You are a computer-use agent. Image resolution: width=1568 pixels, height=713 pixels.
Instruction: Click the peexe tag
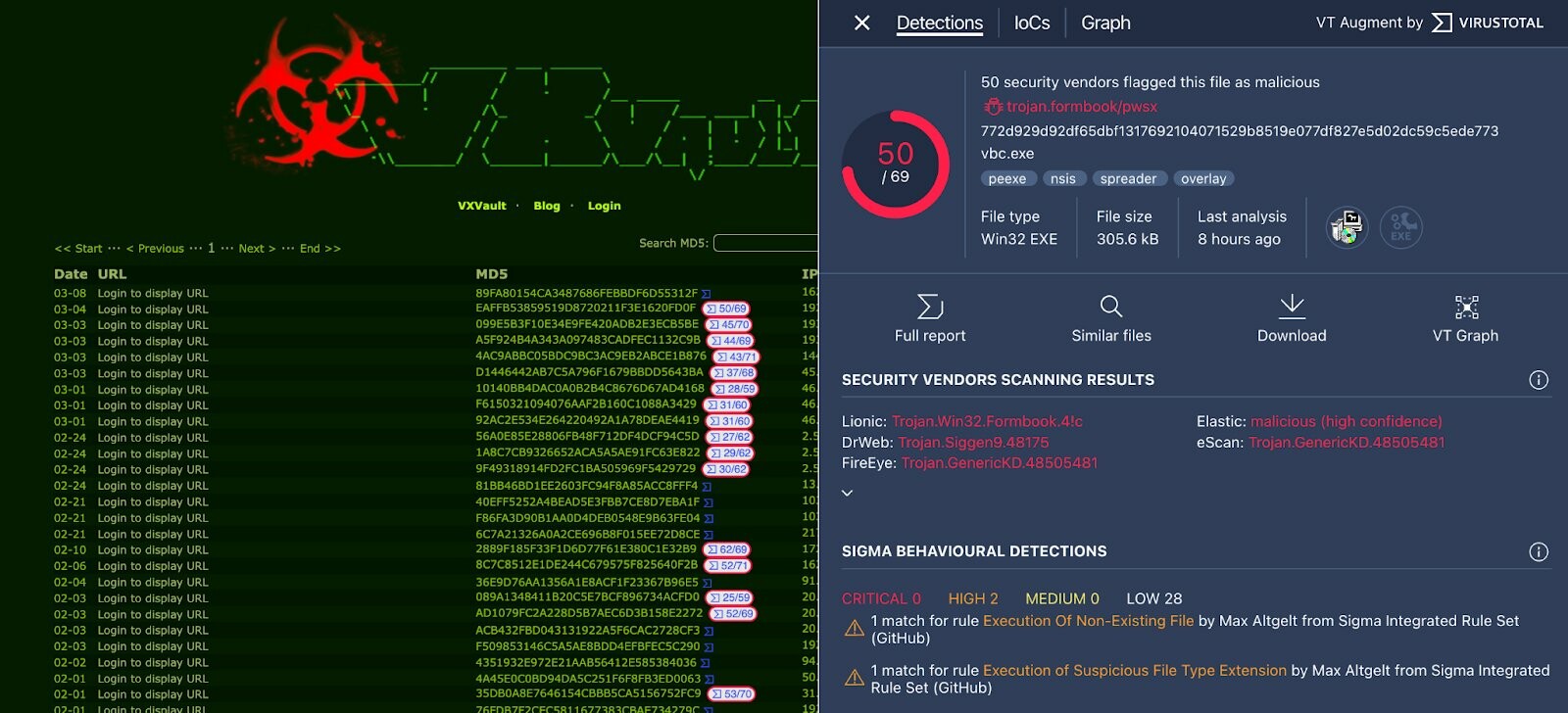[1006, 179]
